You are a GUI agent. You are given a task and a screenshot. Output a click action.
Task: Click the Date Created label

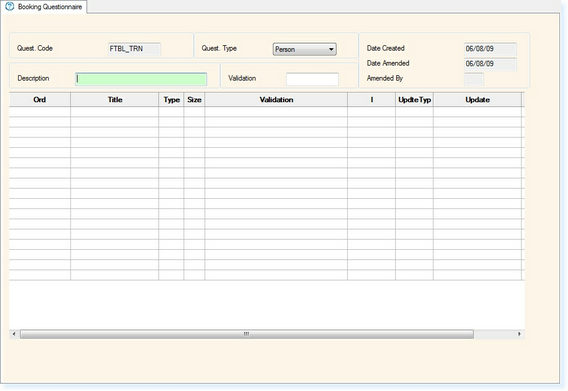coord(385,48)
